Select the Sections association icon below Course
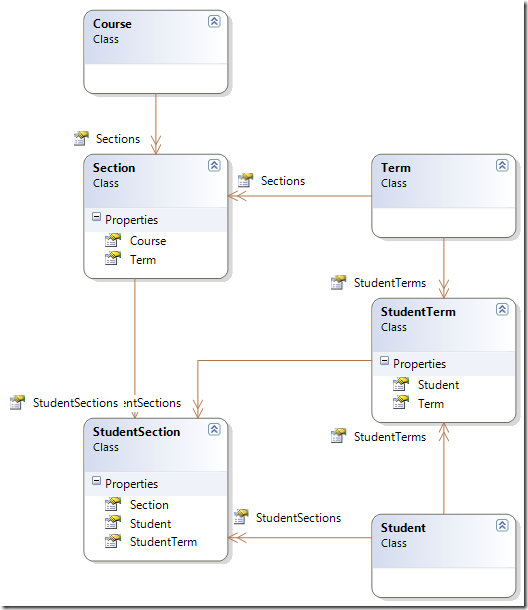The image size is (528, 610). click(81, 138)
